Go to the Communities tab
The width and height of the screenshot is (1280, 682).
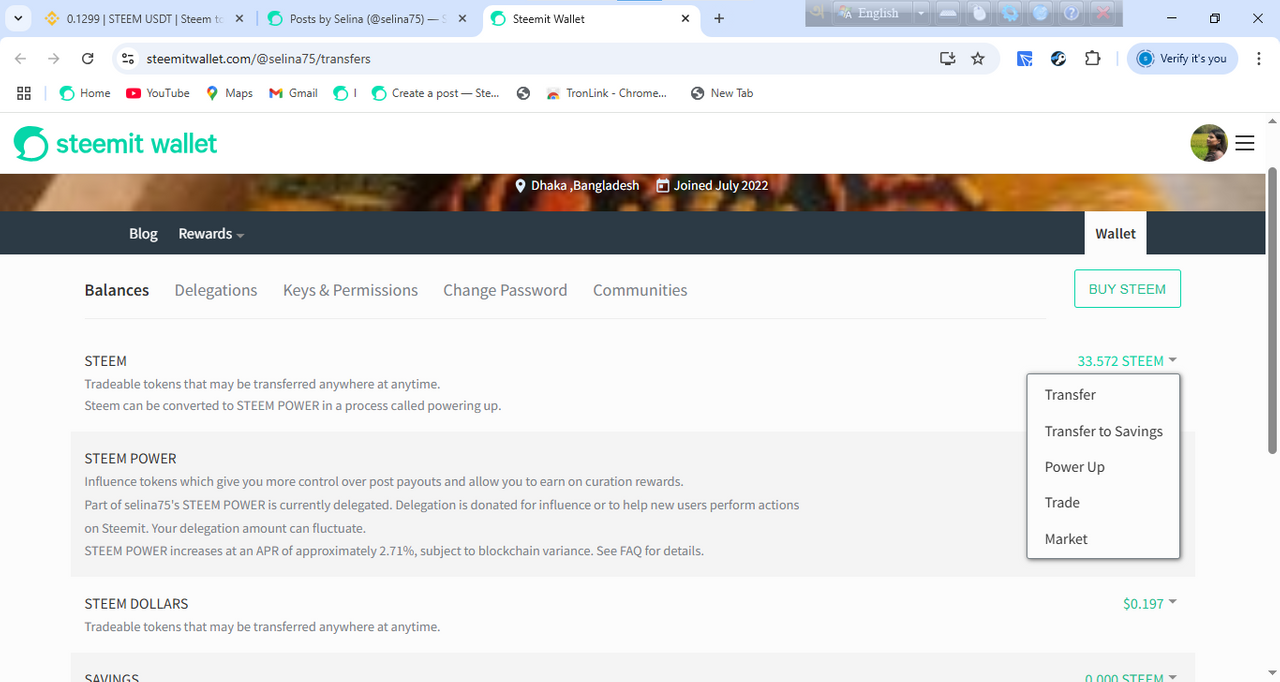(640, 290)
